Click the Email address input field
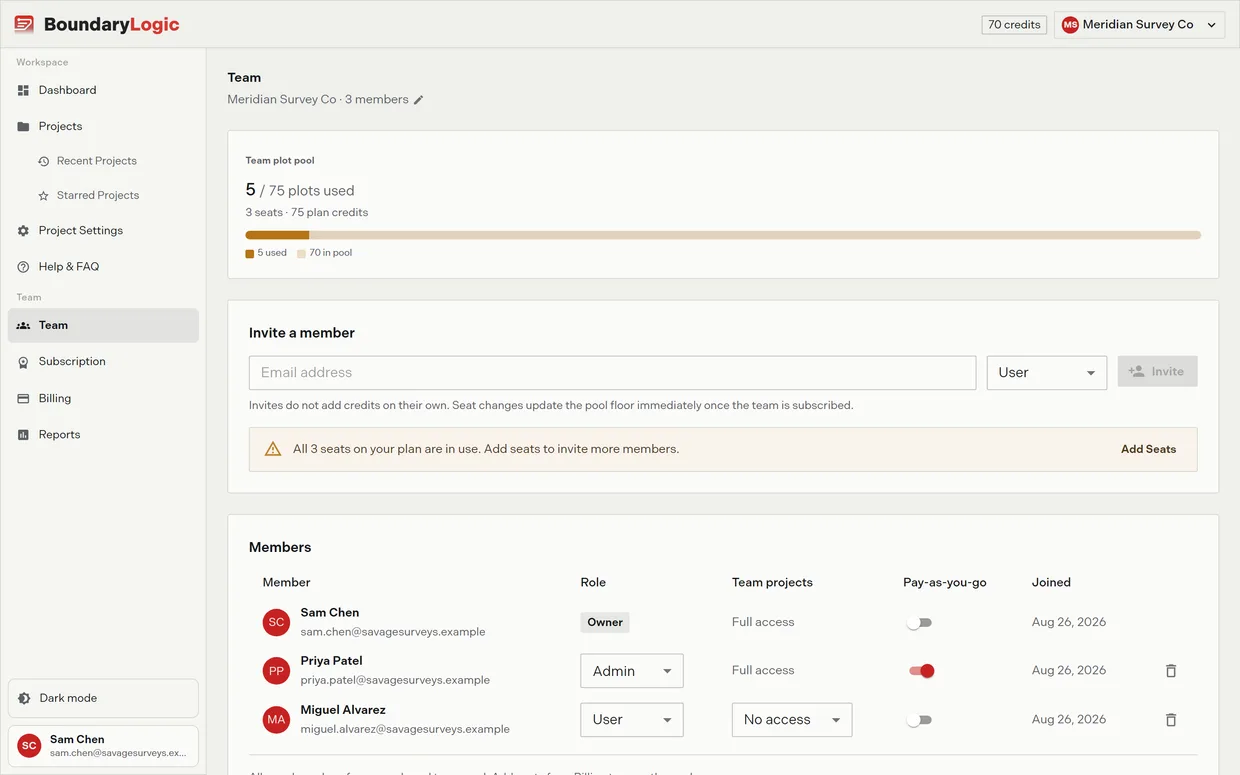 [612, 372]
